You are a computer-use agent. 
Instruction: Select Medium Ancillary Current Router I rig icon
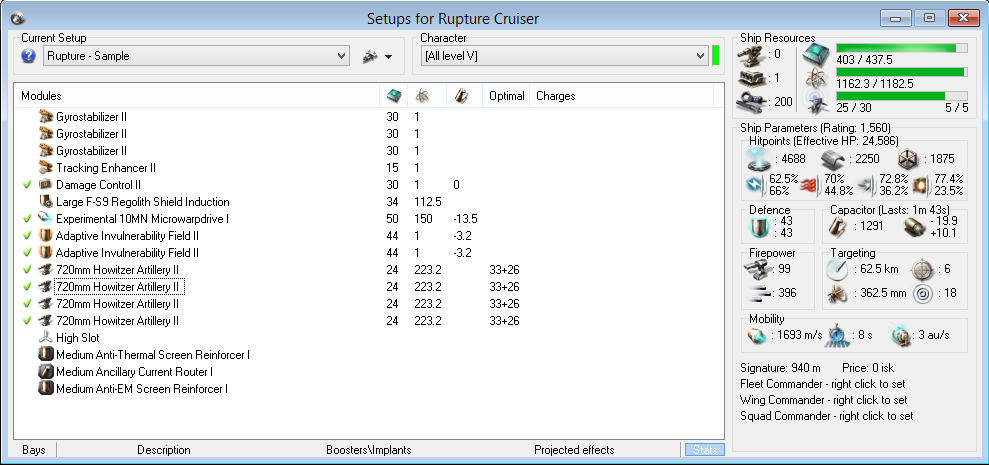point(45,372)
